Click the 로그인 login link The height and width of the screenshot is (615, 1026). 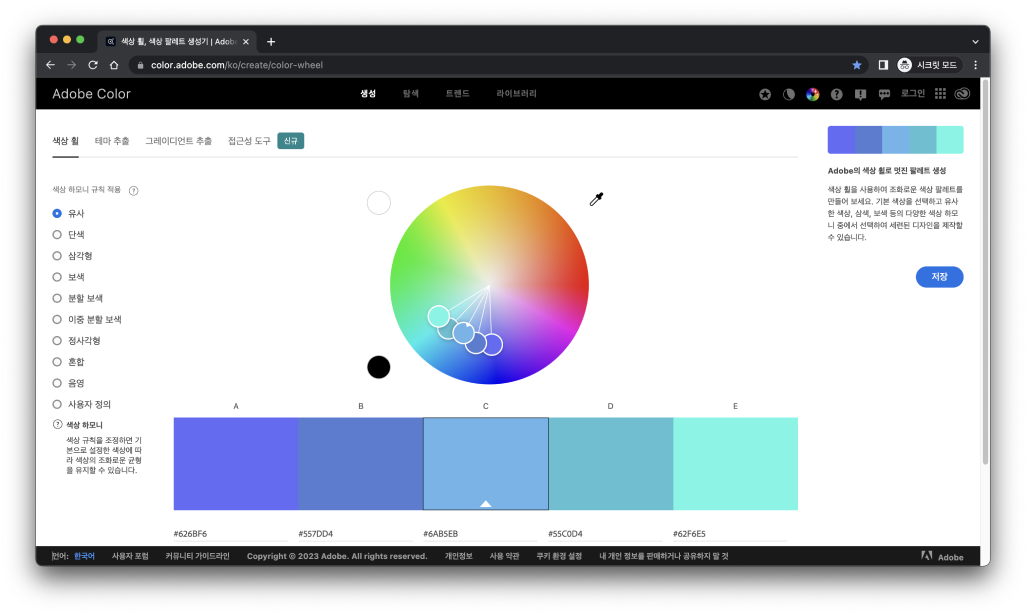pos(913,94)
